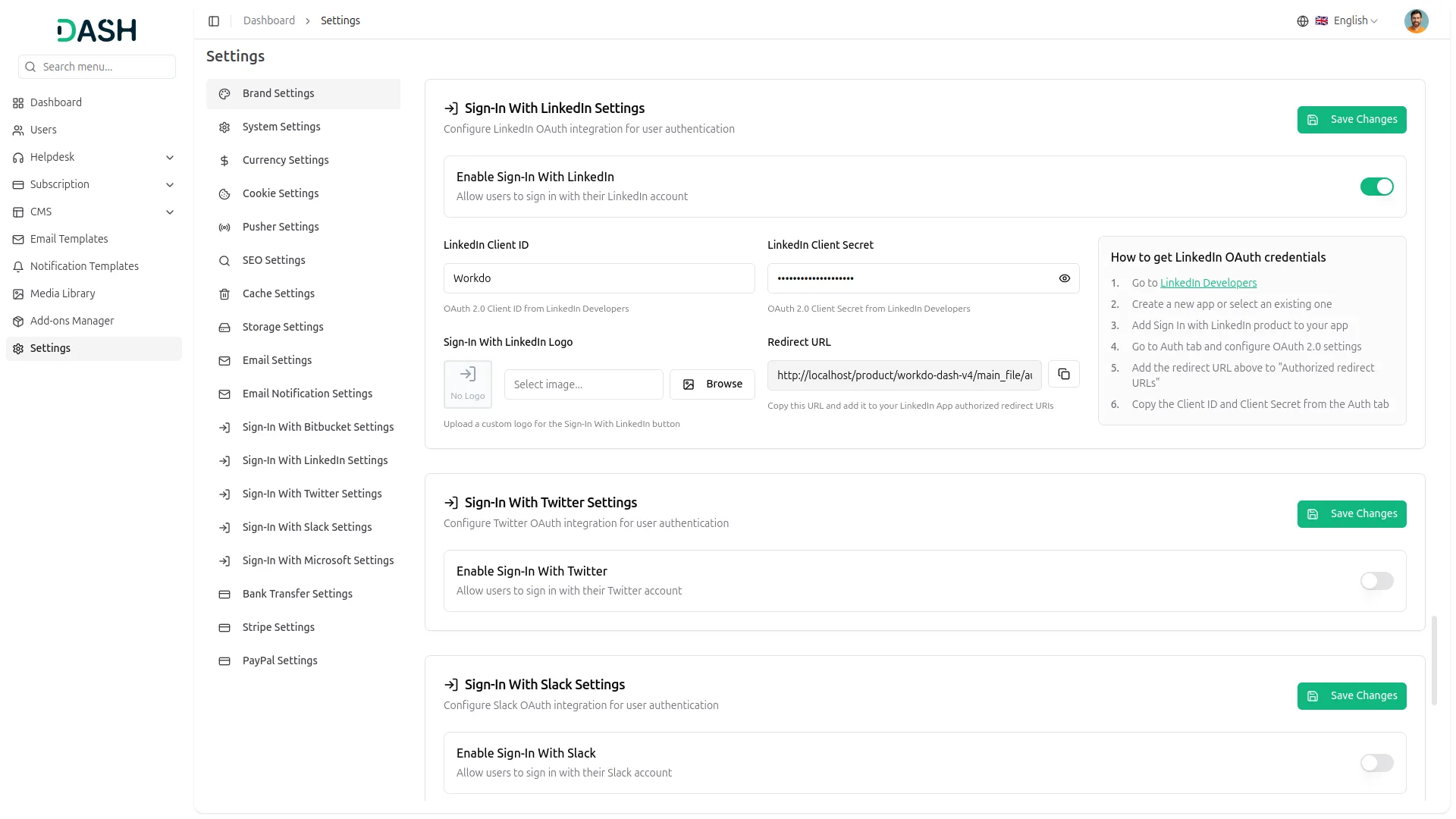This screenshot has width=1456, height=819.
Task: Disable Sign-In With LinkedIn toggle
Action: point(1376,187)
